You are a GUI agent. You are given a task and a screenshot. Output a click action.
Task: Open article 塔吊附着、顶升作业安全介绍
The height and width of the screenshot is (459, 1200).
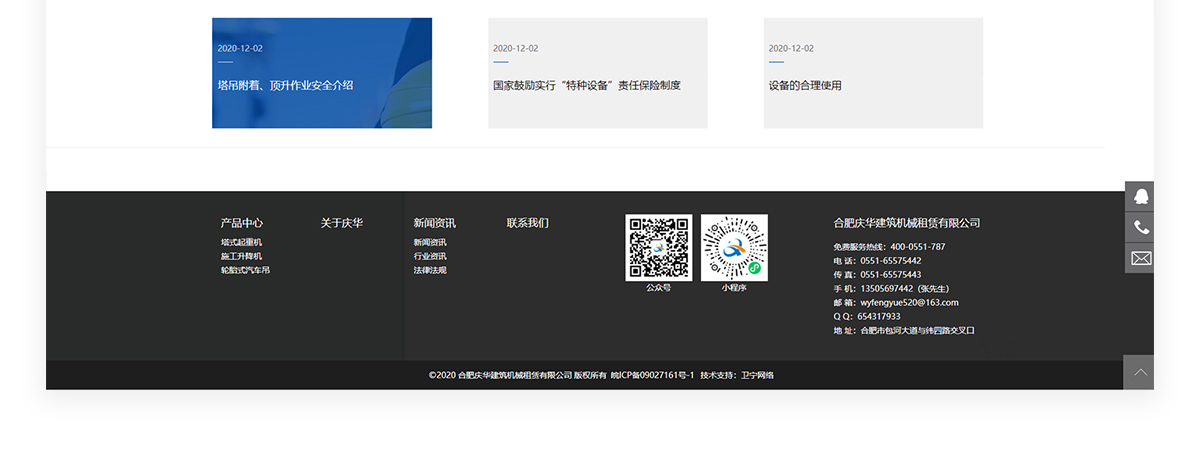[x=322, y=73]
